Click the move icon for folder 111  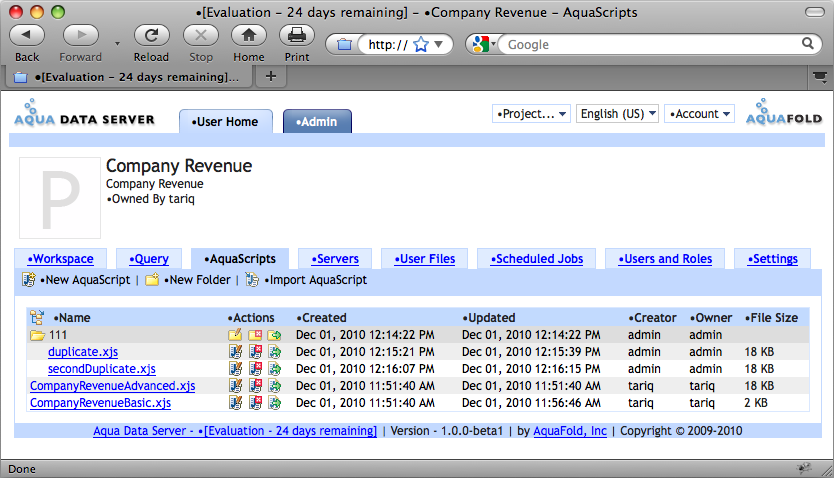tap(274, 335)
